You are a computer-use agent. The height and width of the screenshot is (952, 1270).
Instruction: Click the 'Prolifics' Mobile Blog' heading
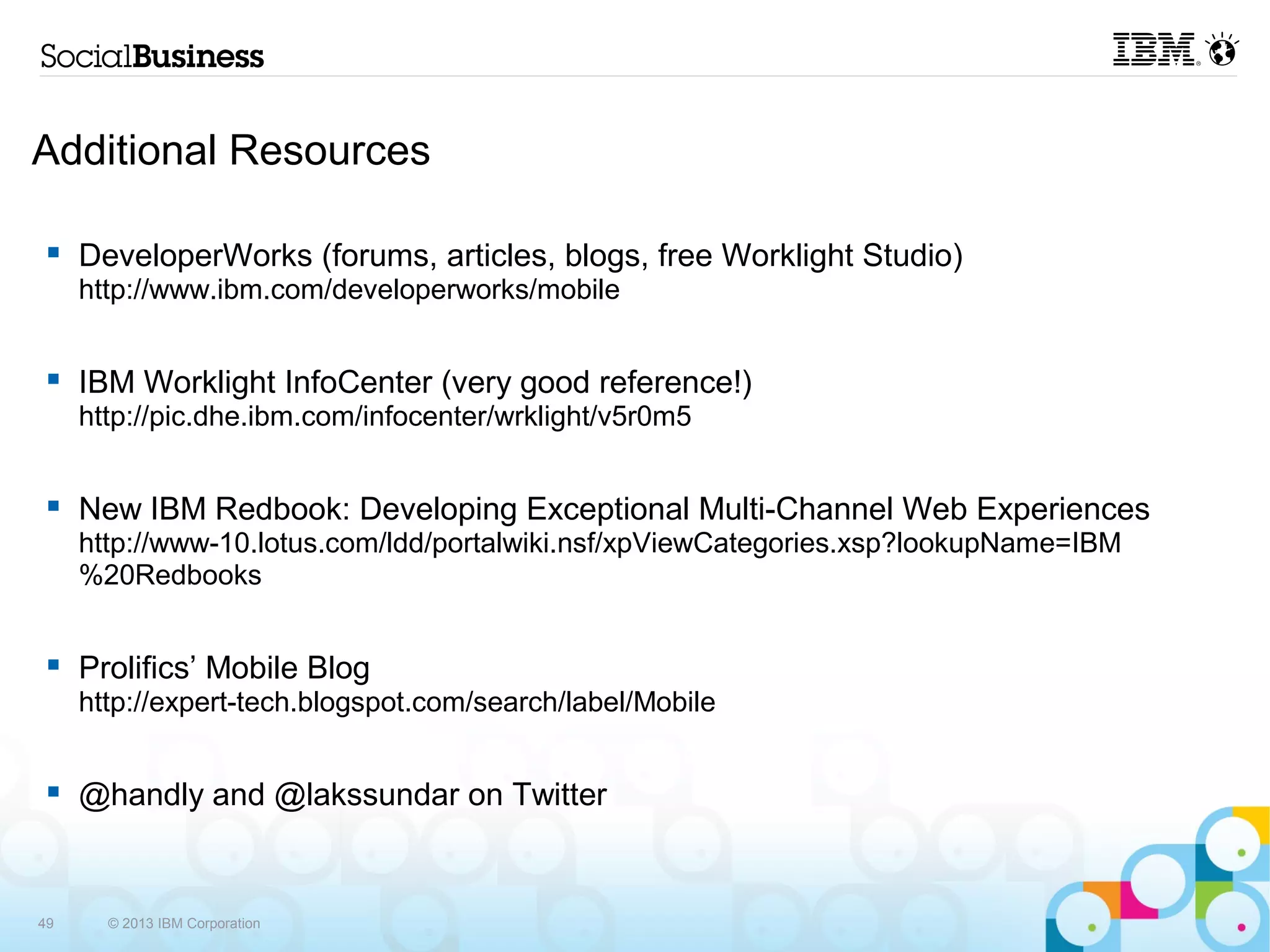click(x=224, y=668)
